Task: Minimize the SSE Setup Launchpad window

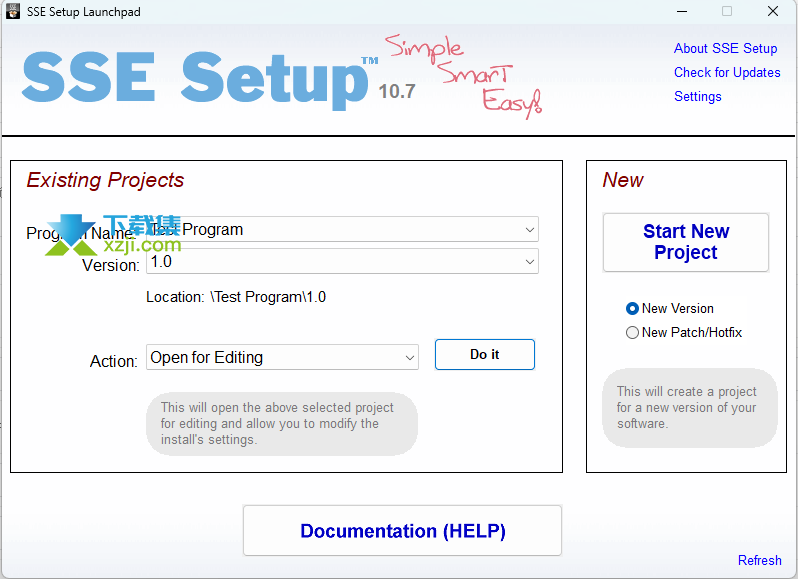Action: pyautogui.click(x=681, y=11)
